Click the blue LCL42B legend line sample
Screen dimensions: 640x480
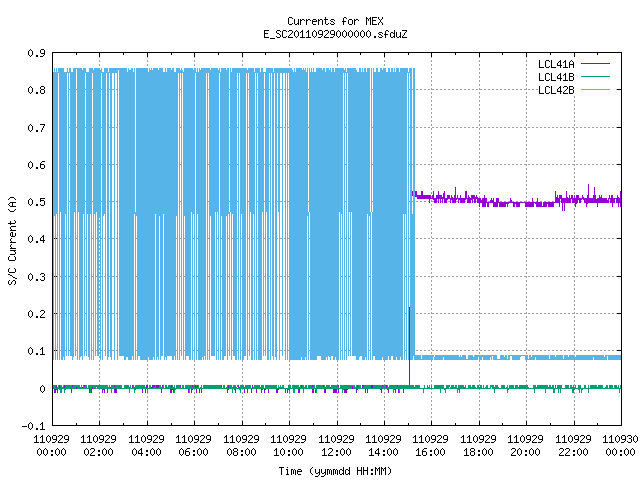[x=595, y=90]
